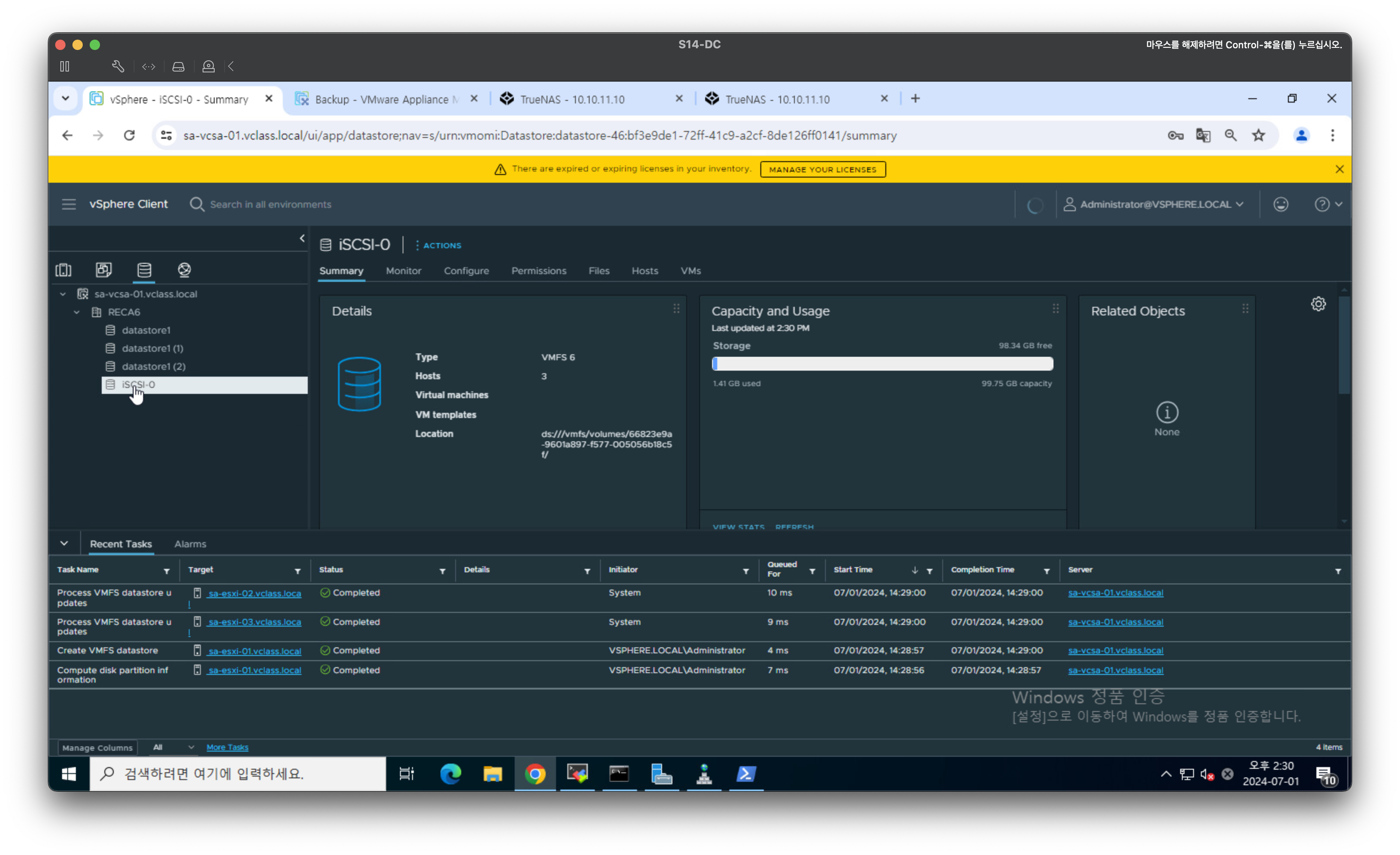Screen dimensions: 1400x855
Task: Click the Task Name column filter icon
Action: pyautogui.click(x=166, y=571)
